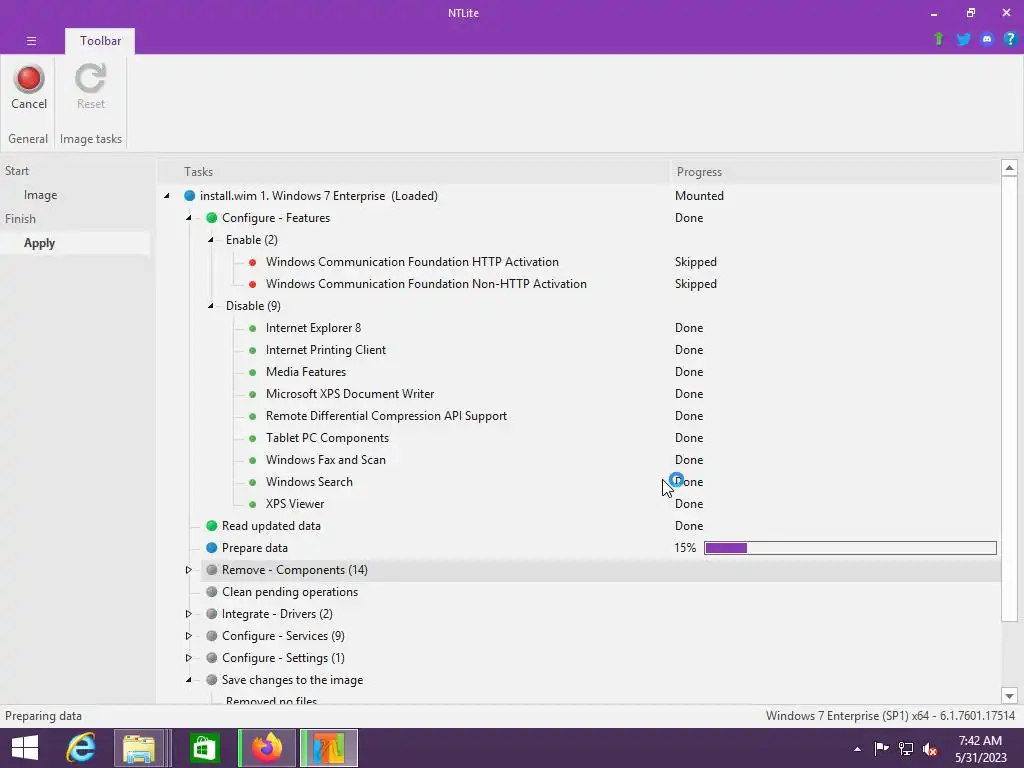The height and width of the screenshot is (768, 1024).
Task: Select the Toolbar tab
Action: coord(100,40)
